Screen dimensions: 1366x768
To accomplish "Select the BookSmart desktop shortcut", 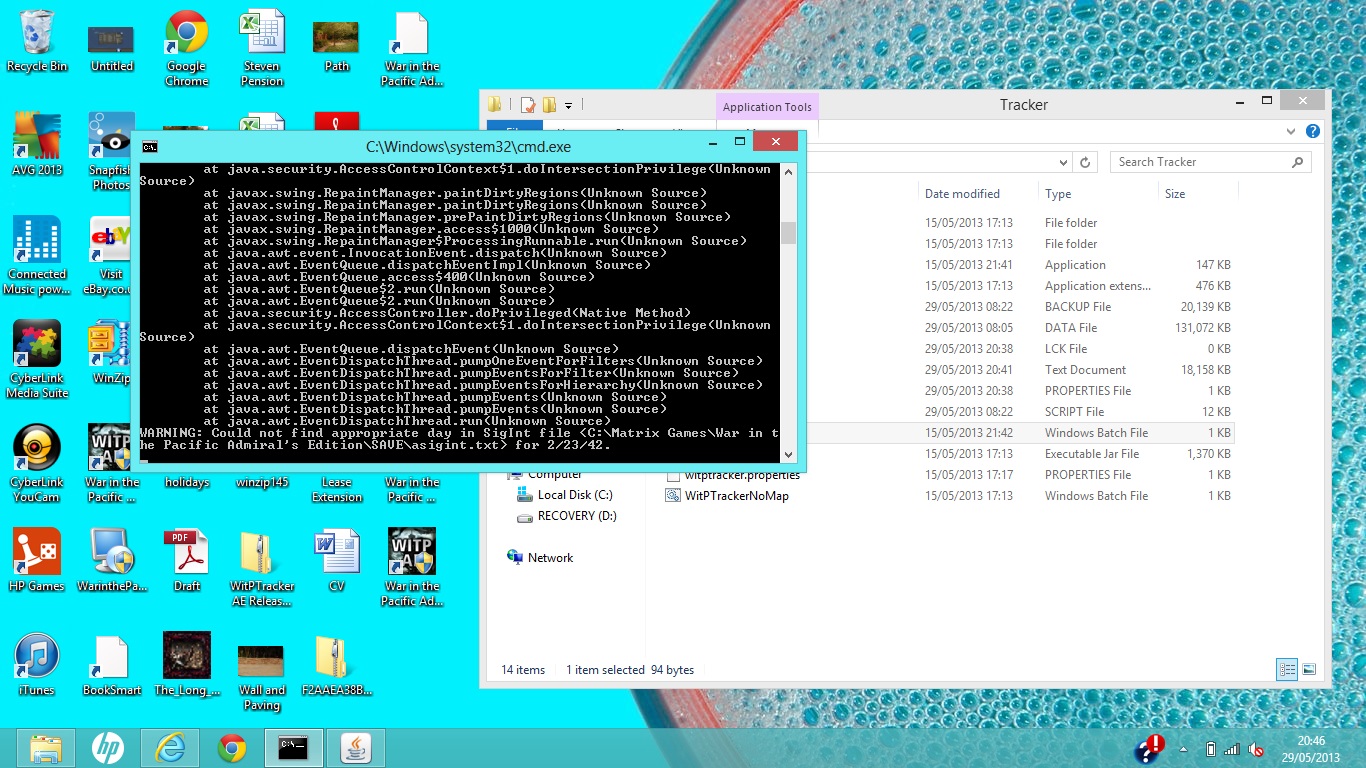I will (111, 665).
